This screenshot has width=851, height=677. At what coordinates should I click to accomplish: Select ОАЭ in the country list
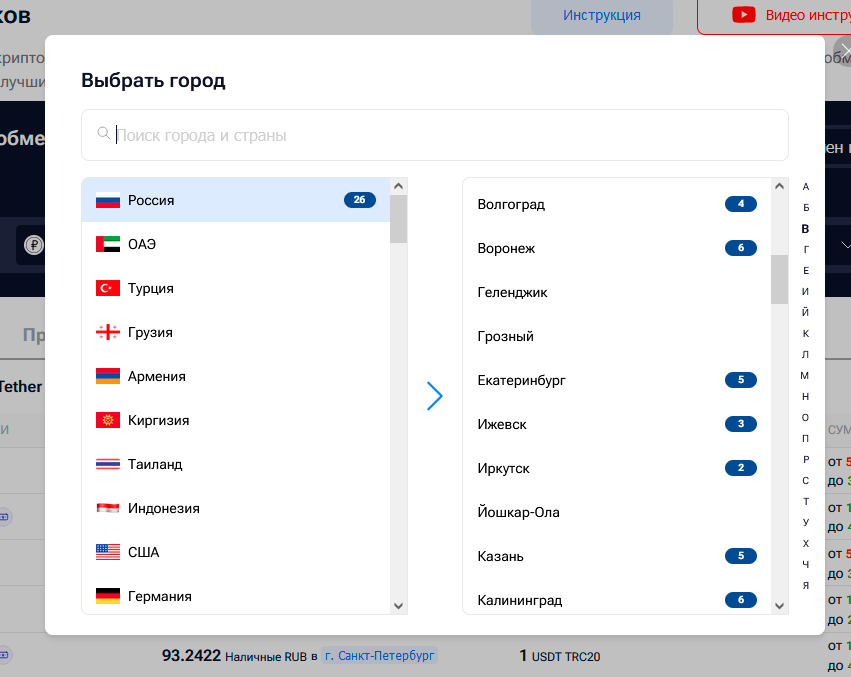click(236, 244)
